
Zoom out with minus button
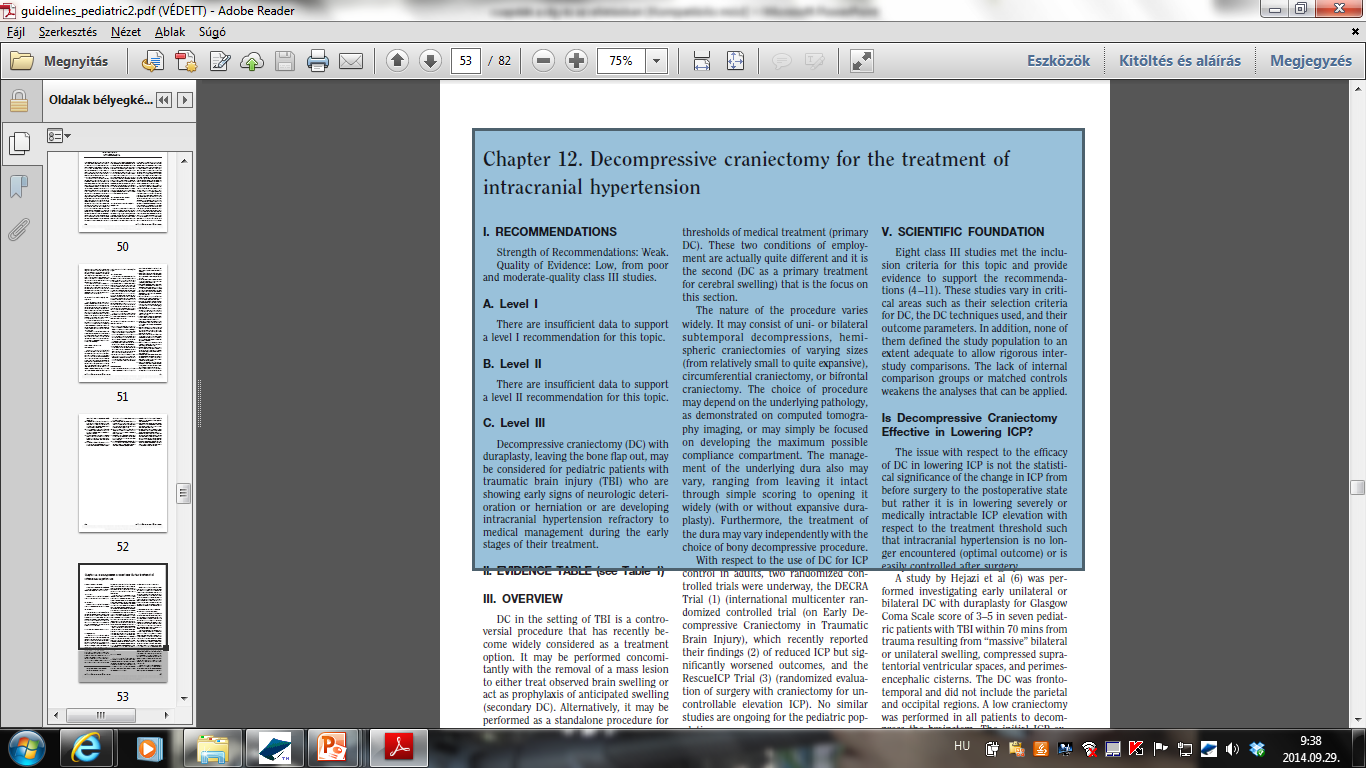544,61
